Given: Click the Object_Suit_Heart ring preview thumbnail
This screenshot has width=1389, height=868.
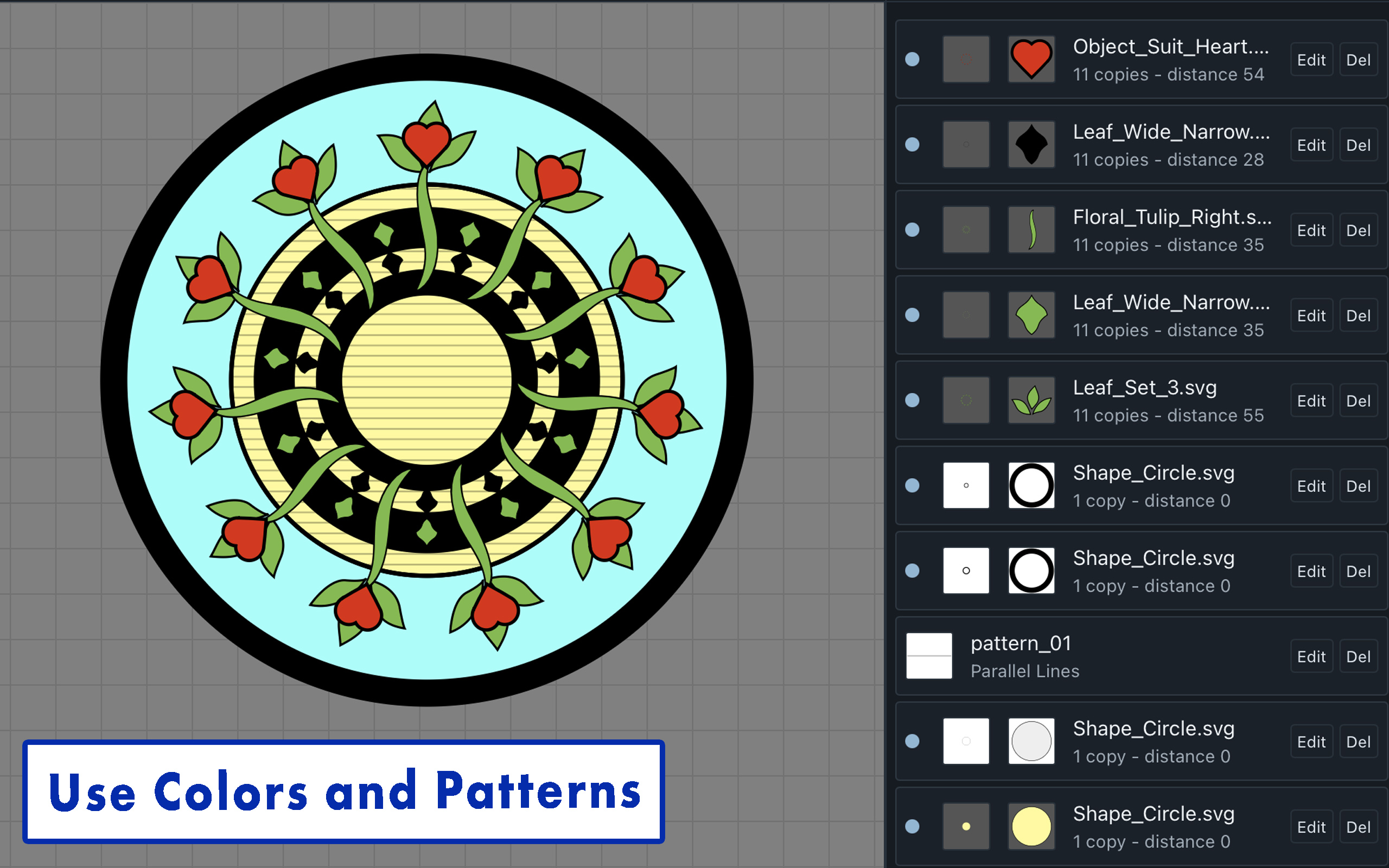Looking at the screenshot, I should pos(966,59).
